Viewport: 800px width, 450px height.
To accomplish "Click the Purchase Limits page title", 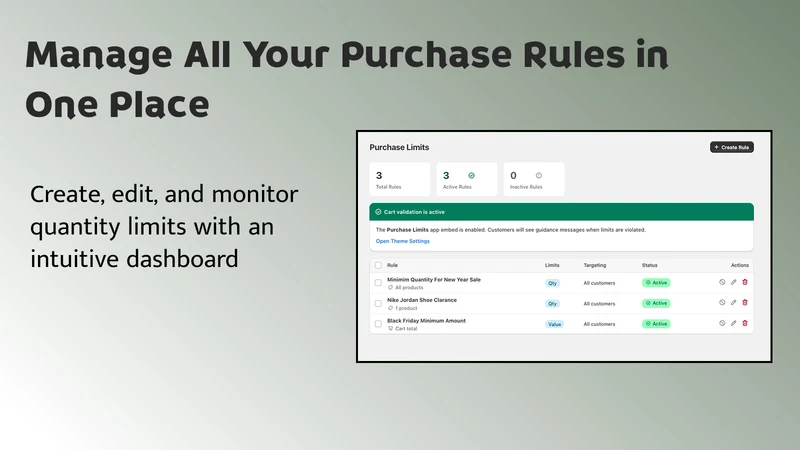I will [399, 147].
